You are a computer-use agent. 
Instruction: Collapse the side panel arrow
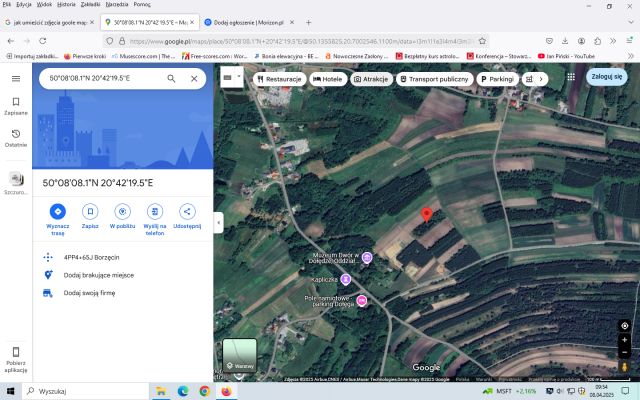tap(218, 222)
